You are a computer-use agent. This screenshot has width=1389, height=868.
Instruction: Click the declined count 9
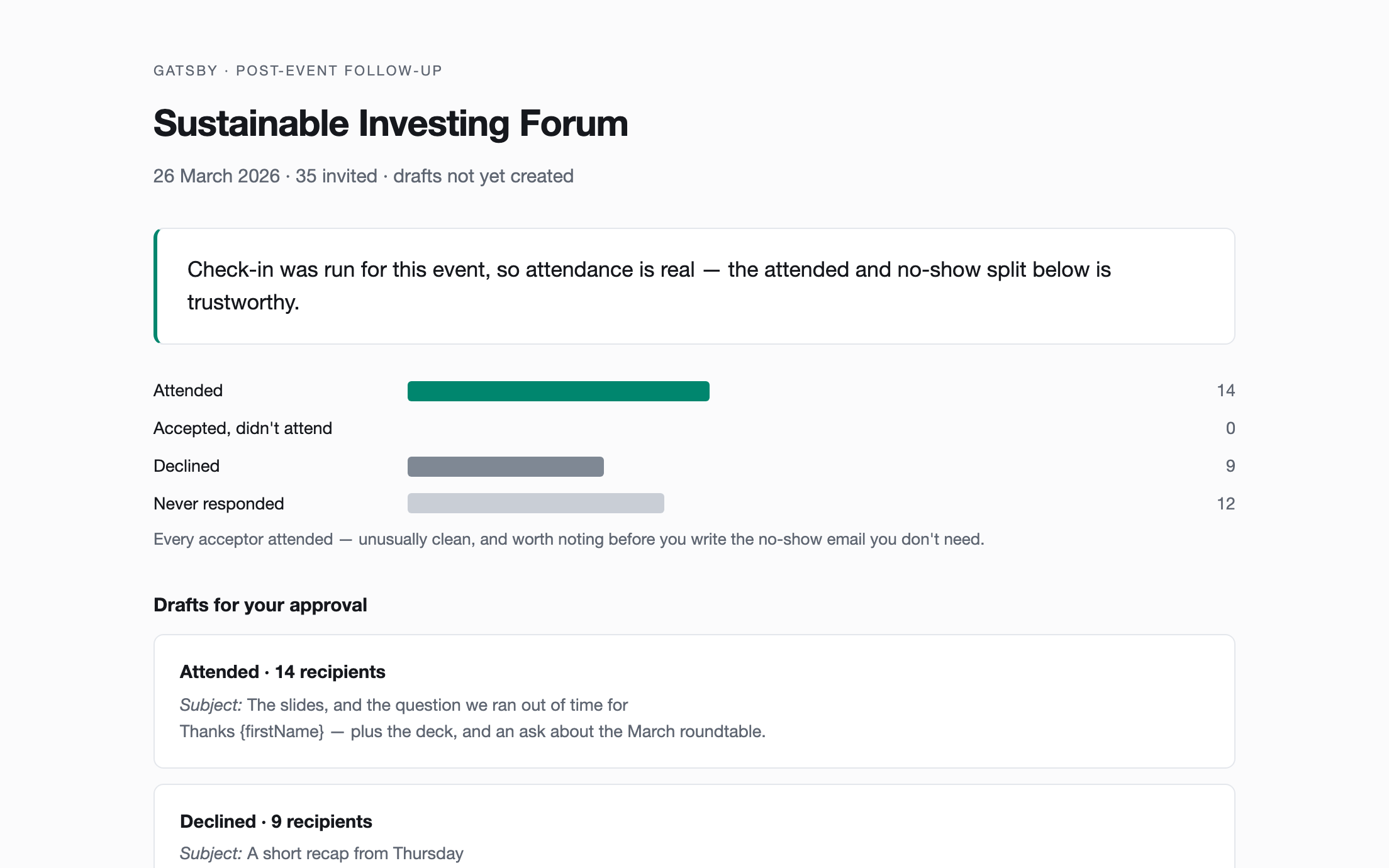1230,466
